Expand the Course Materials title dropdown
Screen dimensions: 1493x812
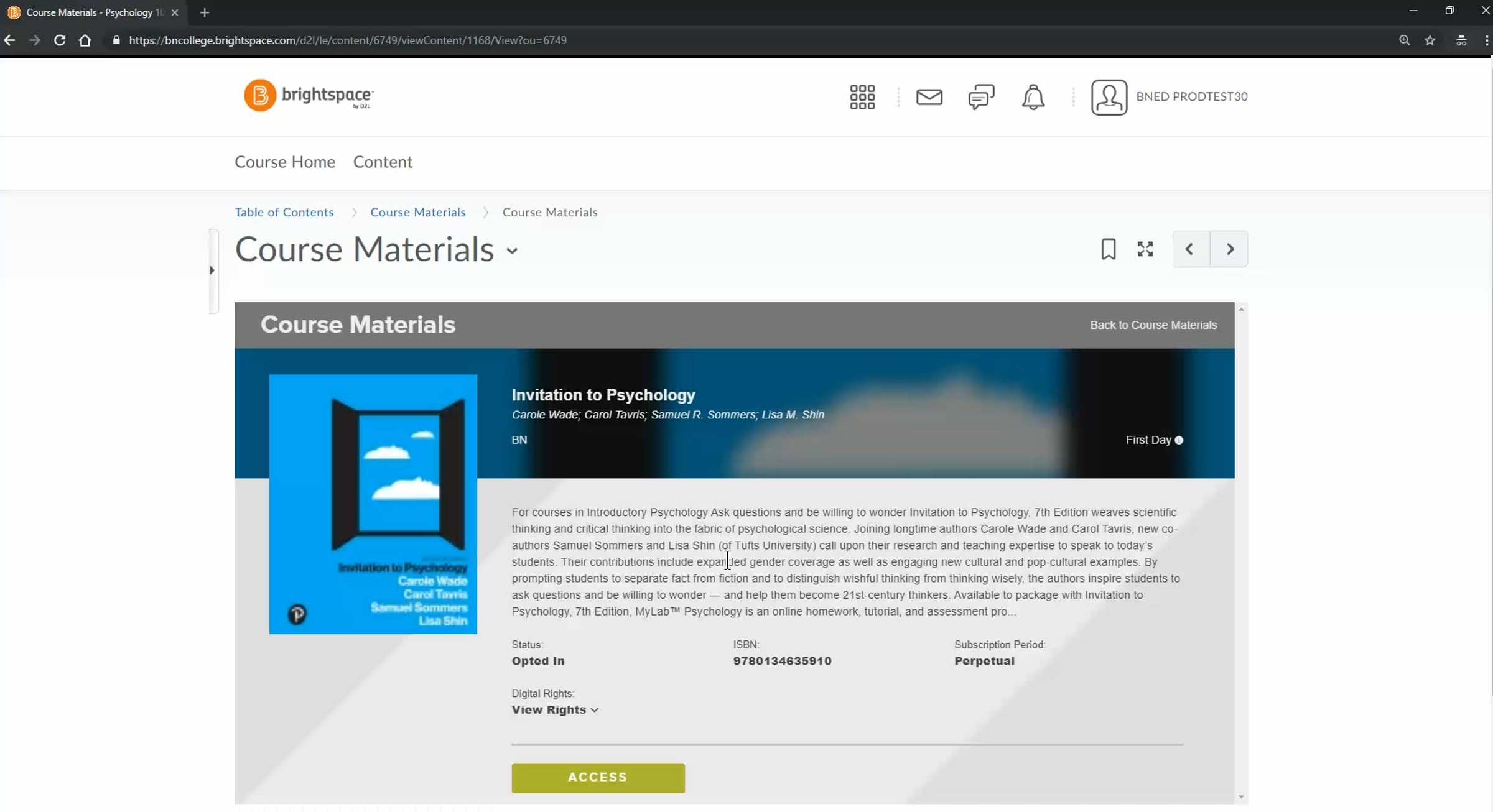tap(512, 251)
